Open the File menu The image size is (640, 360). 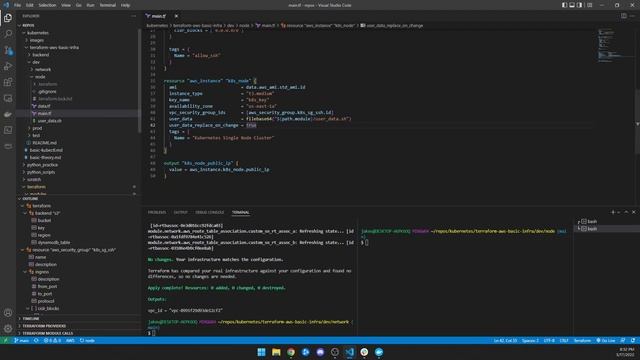click(17, 5)
